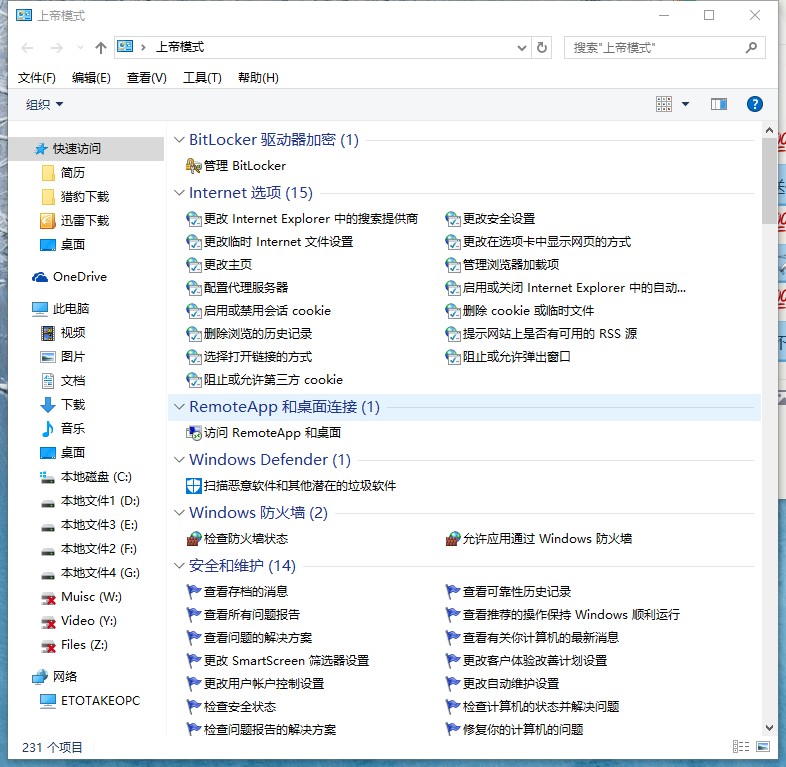Screen dimensions: 786x767
Task: Click the change view grid icon
Action: (x=664, y=104)
